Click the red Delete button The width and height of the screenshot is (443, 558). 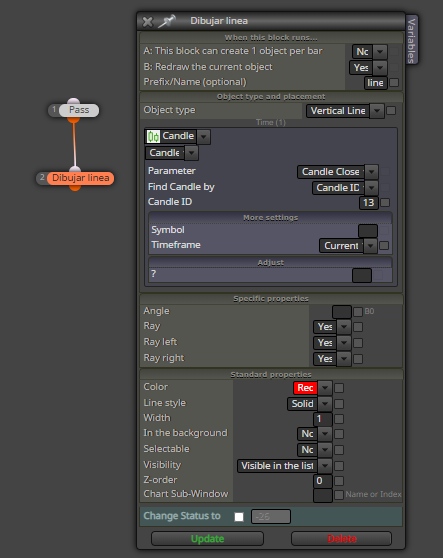pos(342,539)
